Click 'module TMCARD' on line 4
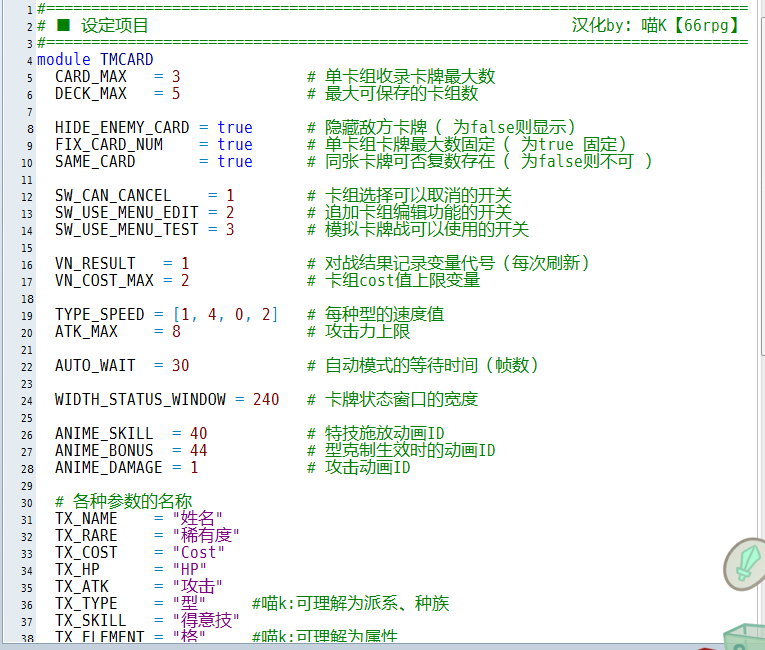This screenshot has width=765, height=650. 95,60
